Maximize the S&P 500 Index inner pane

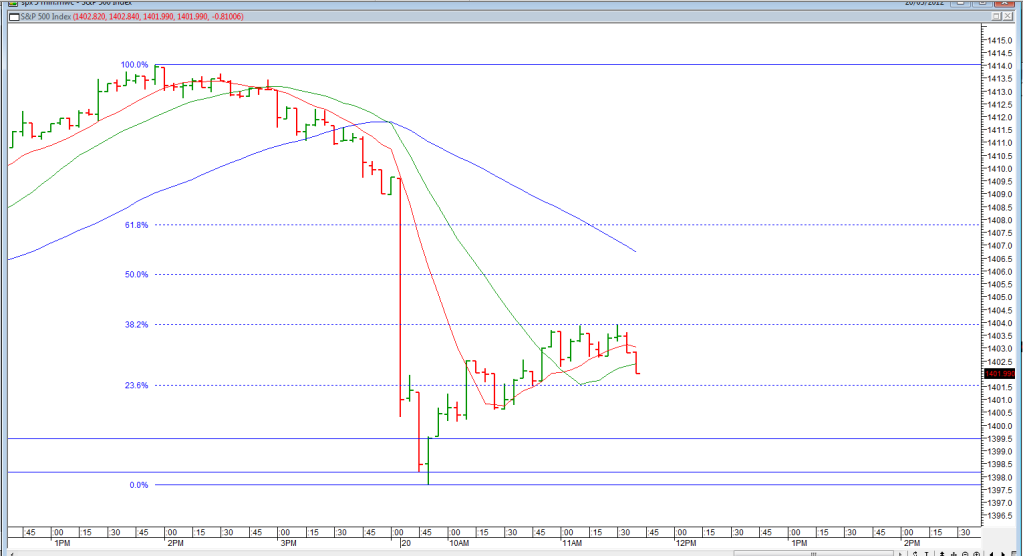(x=996, y=16)
